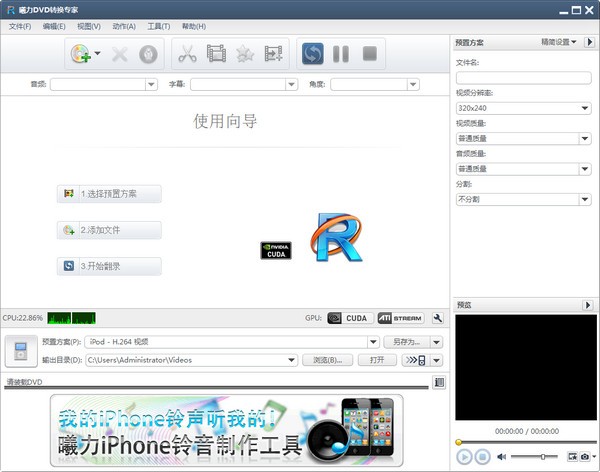This screenshot has height=472, width=600.
Task: Open the 输出目录 path dropdown
Action: point(292,360)
